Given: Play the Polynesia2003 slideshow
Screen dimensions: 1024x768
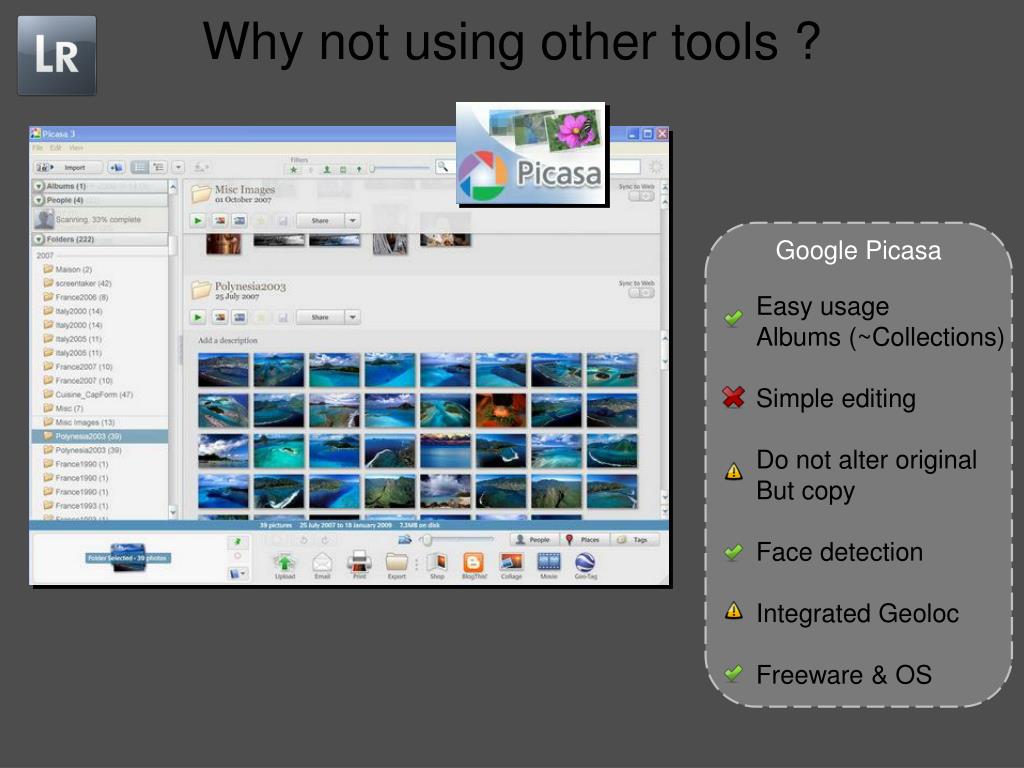Looking at the screenshot, I should 198,317.
